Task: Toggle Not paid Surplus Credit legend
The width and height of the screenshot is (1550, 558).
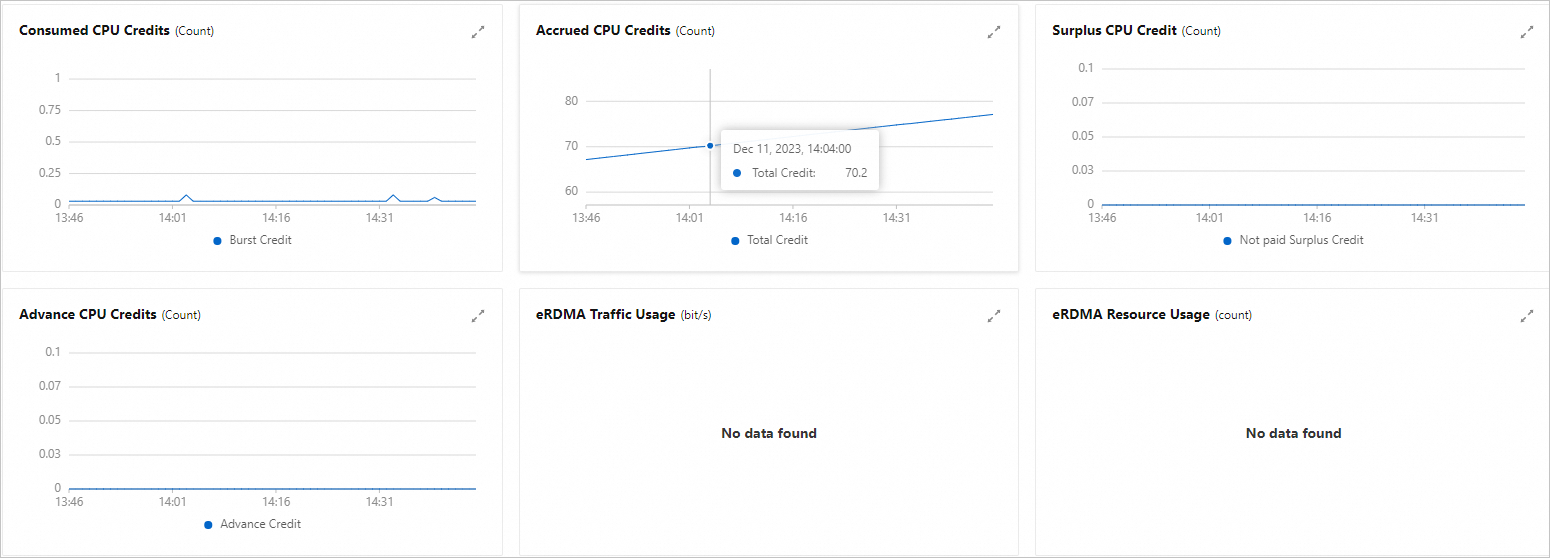Action: click(1293, 240)
